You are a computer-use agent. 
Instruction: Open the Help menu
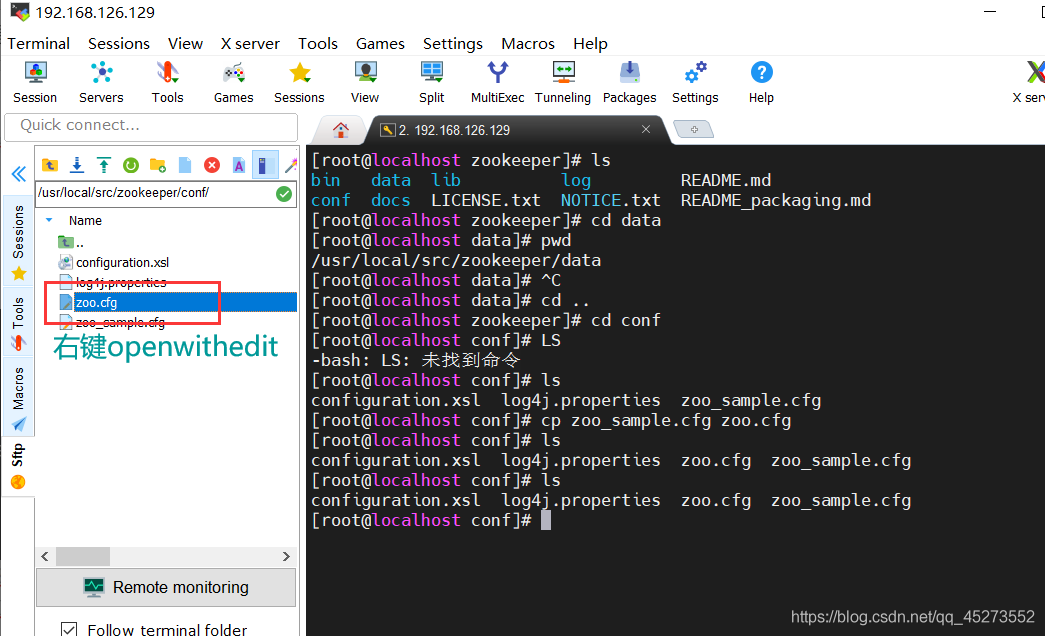coord(590,43)
